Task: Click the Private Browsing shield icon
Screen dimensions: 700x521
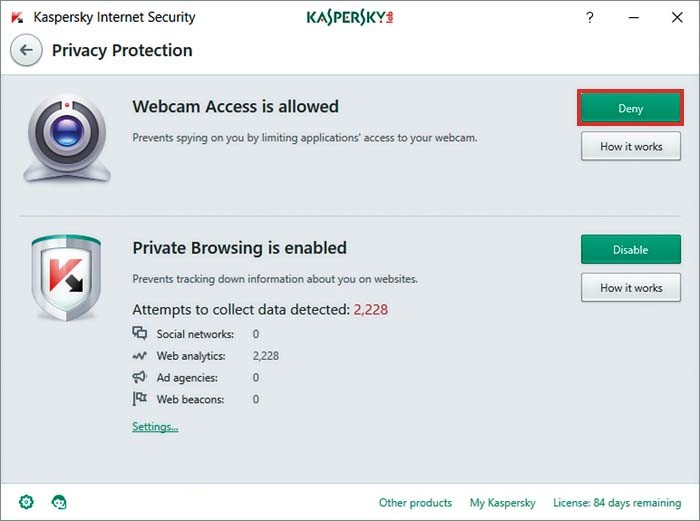Action: 66,277
